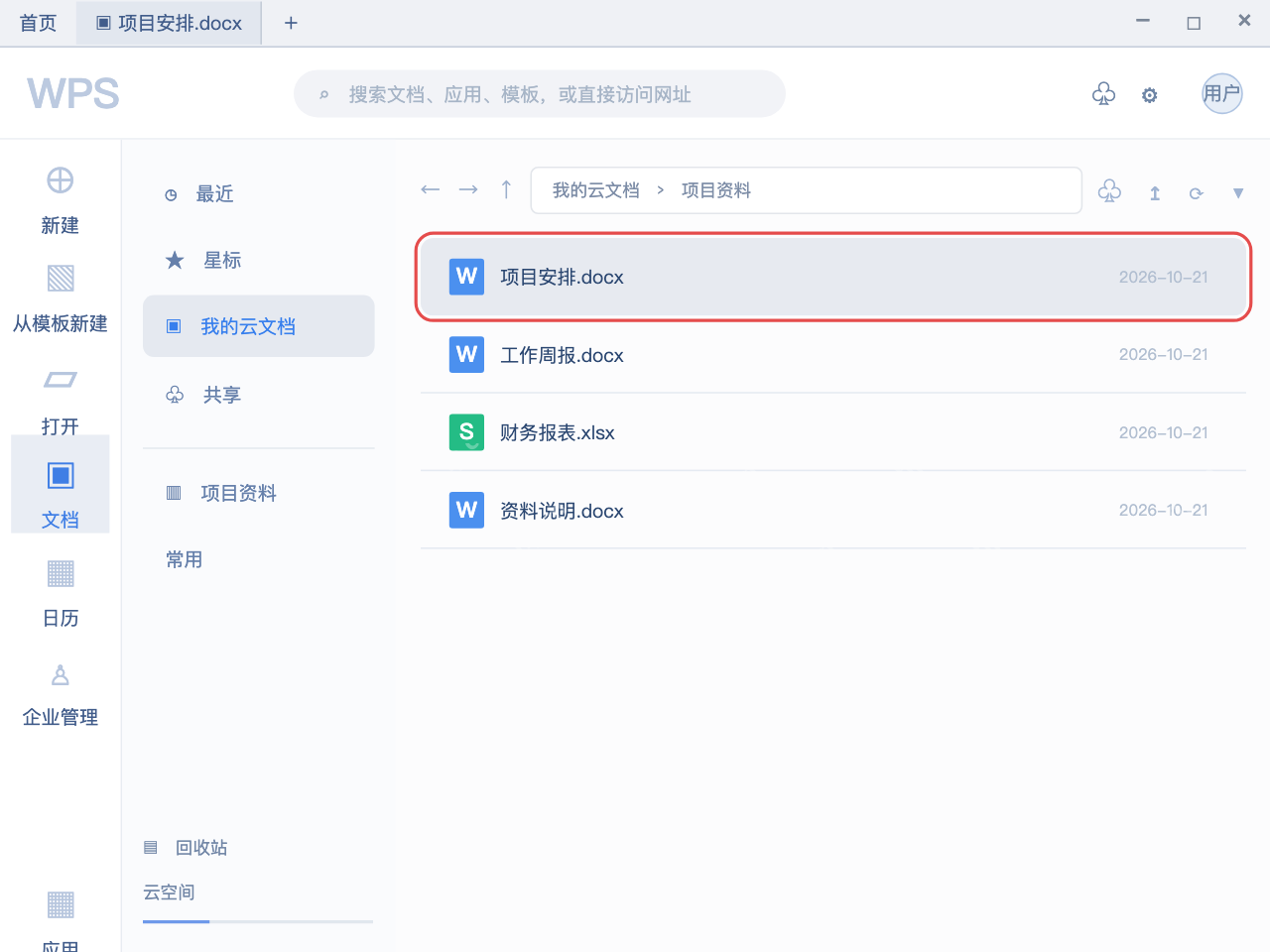Click the W icon of 资料说明.docx

click(x=466, y=510)
